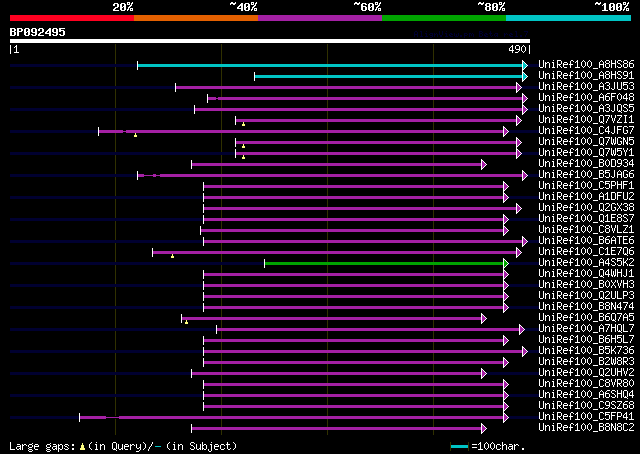Click the purple alignment bar for UniRef100_A7HQL7
Viewport: 640px width, 454px height.
[x=368, y=329]
